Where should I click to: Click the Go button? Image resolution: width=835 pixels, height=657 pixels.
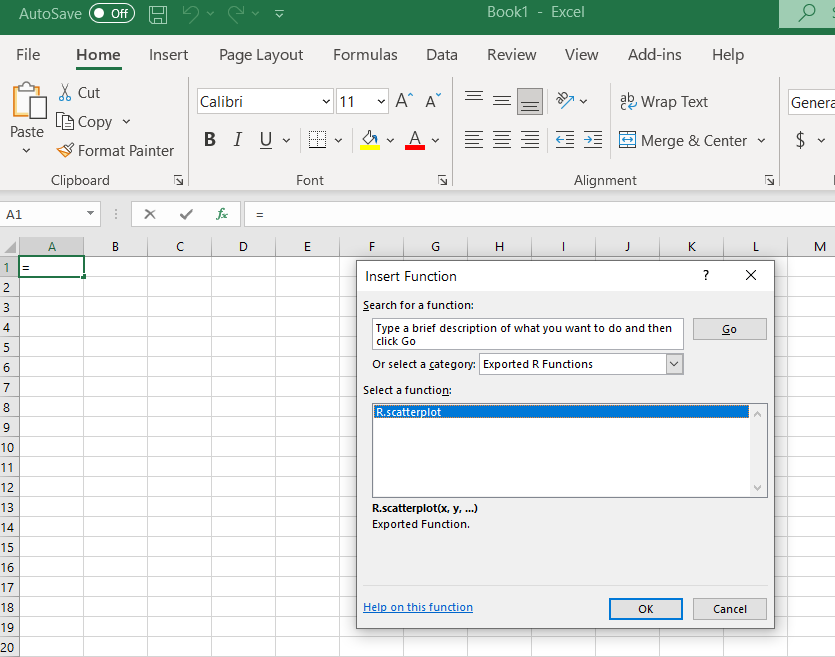click(x=730, y=329)
